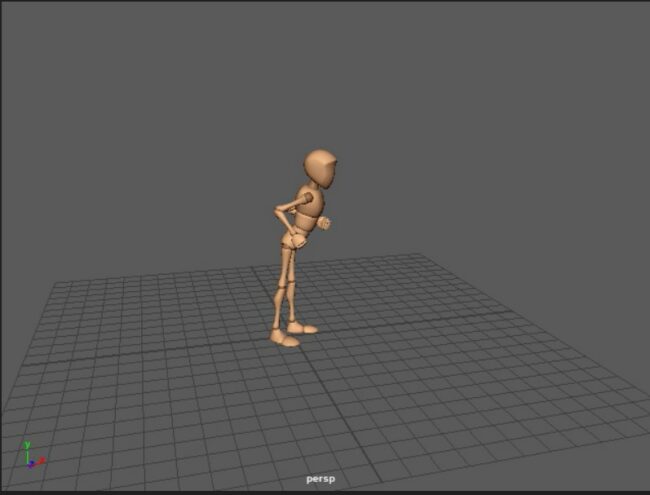Viewport: 650px width, 495px height.
Task: Select the mannequin's head
Action: click(x=321, y=169)
